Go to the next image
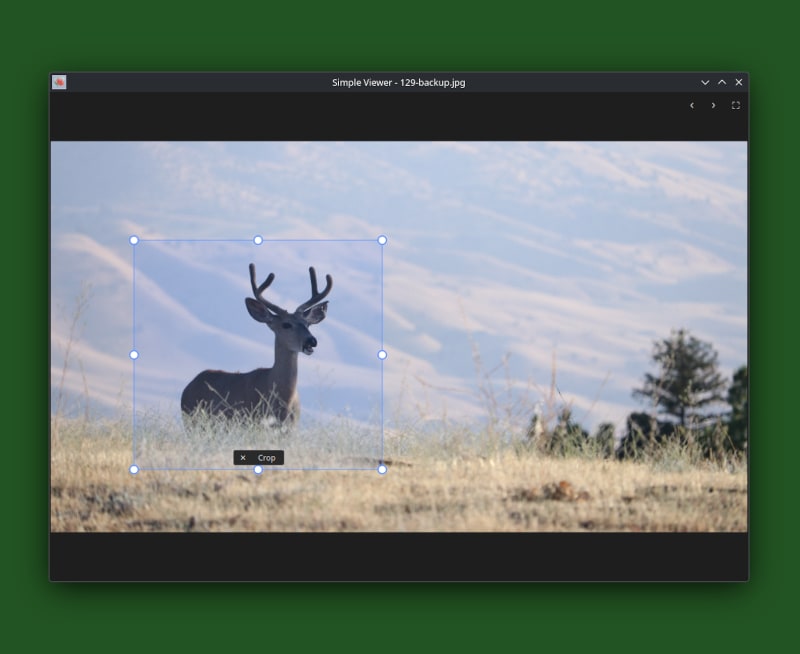The image size is (800, 654). click(x=713, y=106)
